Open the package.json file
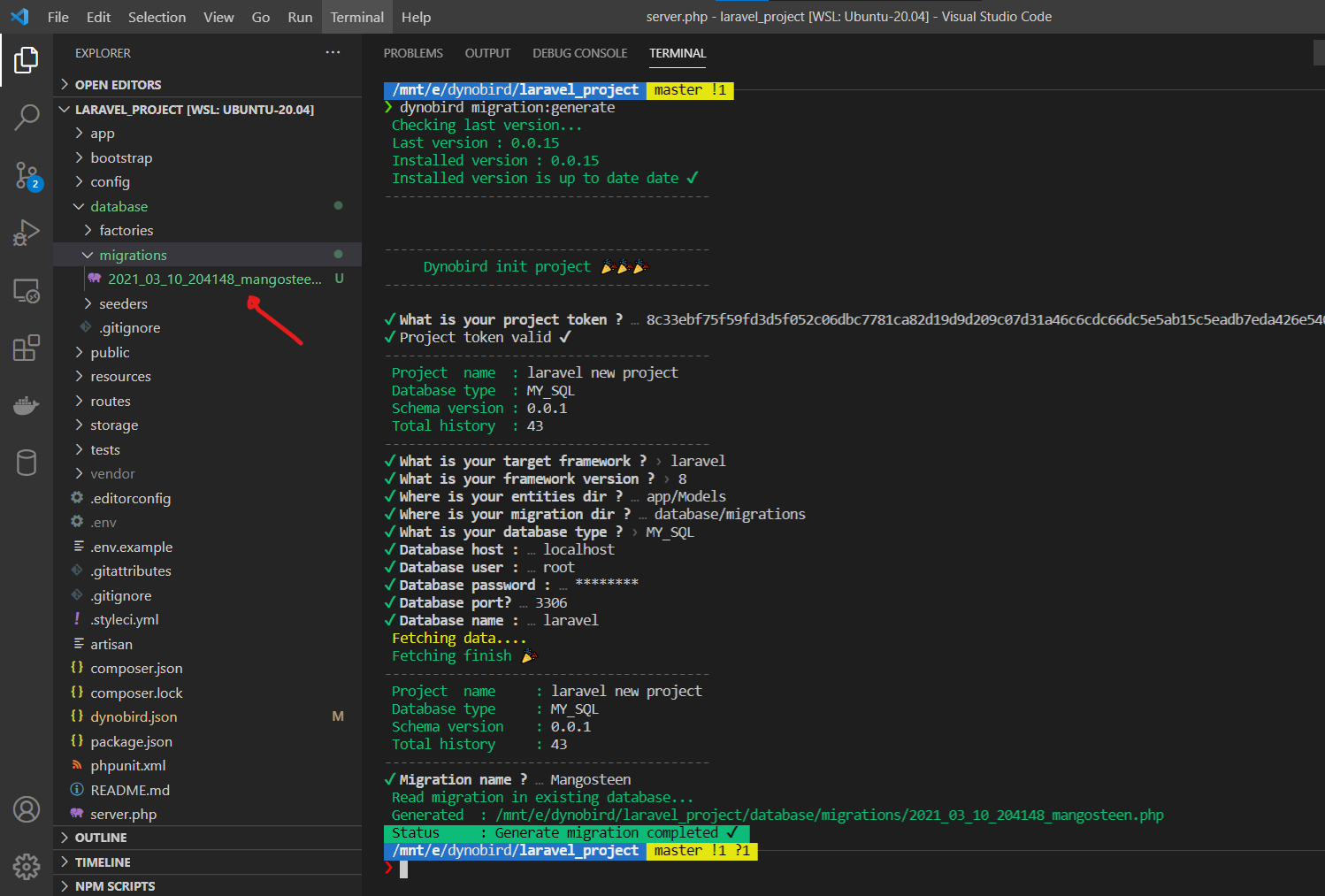 point(207,741)
